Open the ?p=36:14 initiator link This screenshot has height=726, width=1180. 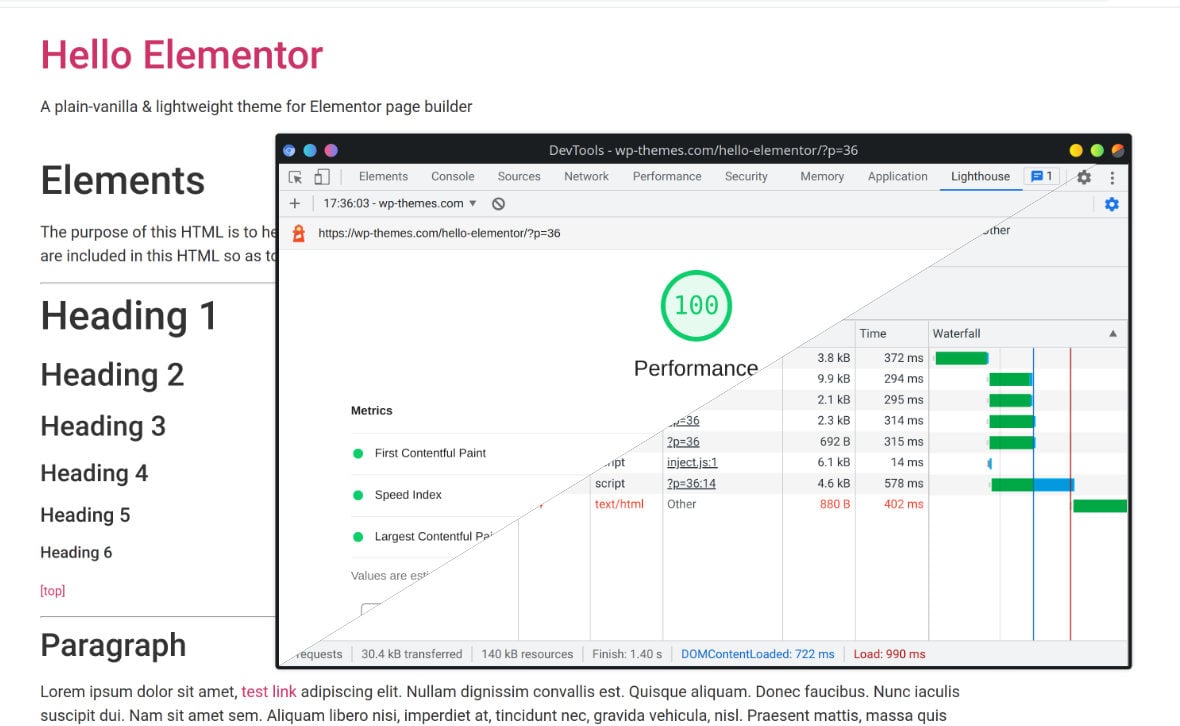691,484
